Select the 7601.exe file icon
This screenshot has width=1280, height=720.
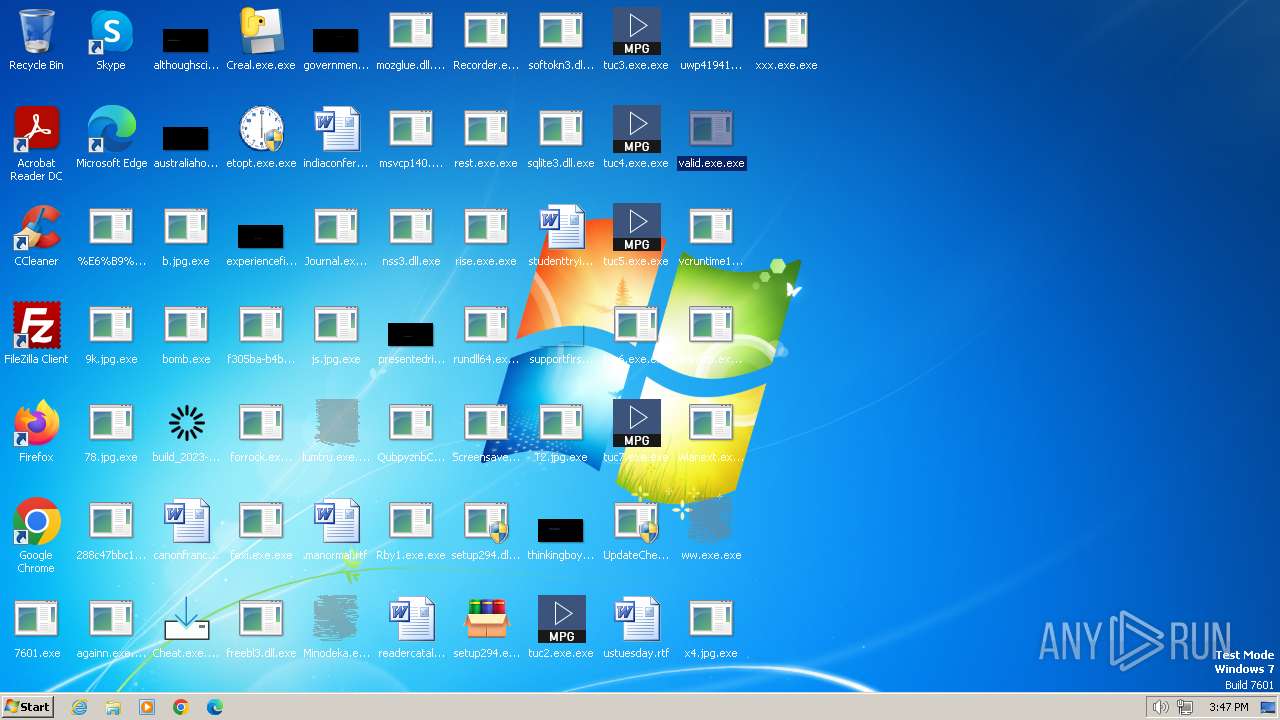pos(36,619)
